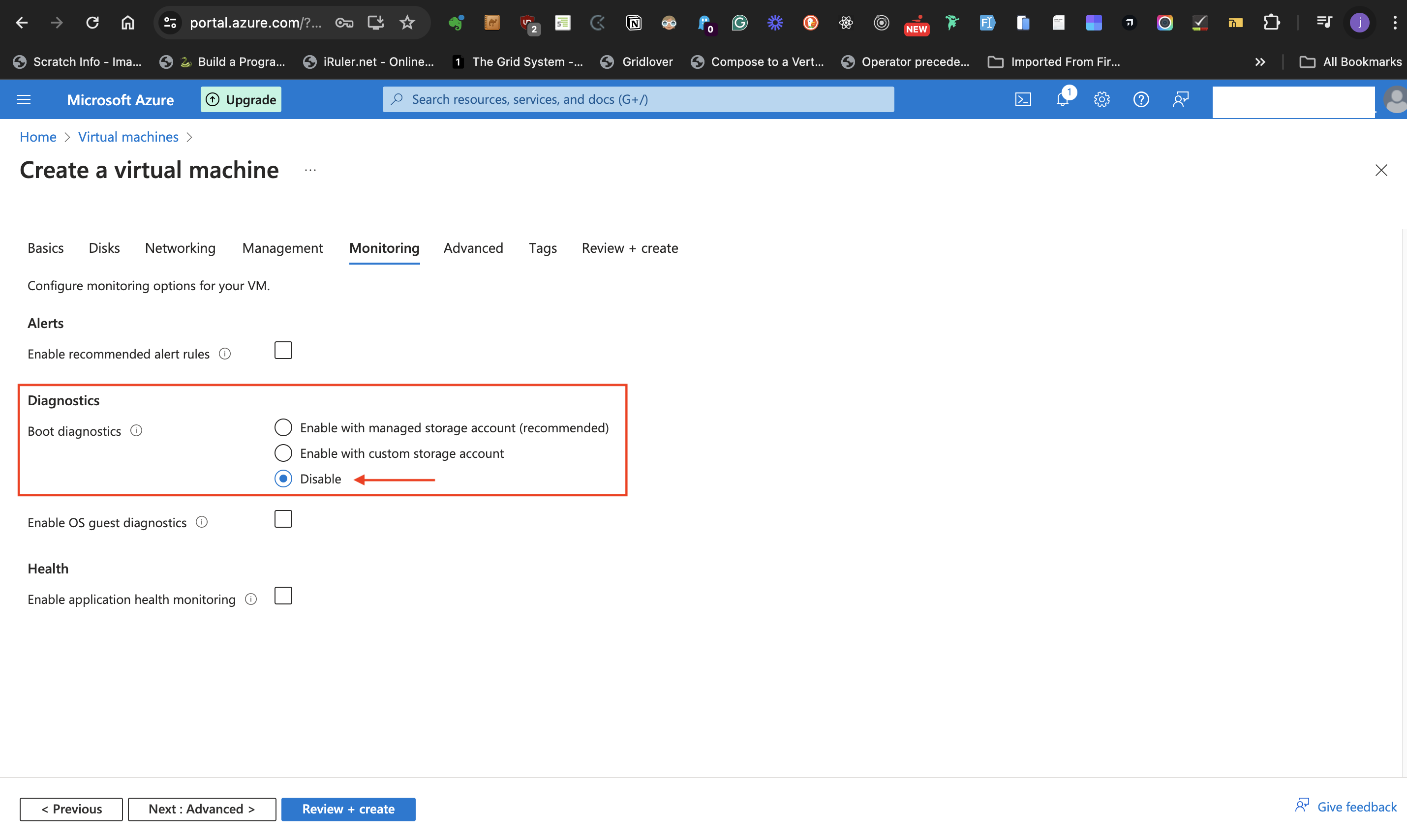
Task: Click the Azure search resources field
Action: tap(638, 100)
